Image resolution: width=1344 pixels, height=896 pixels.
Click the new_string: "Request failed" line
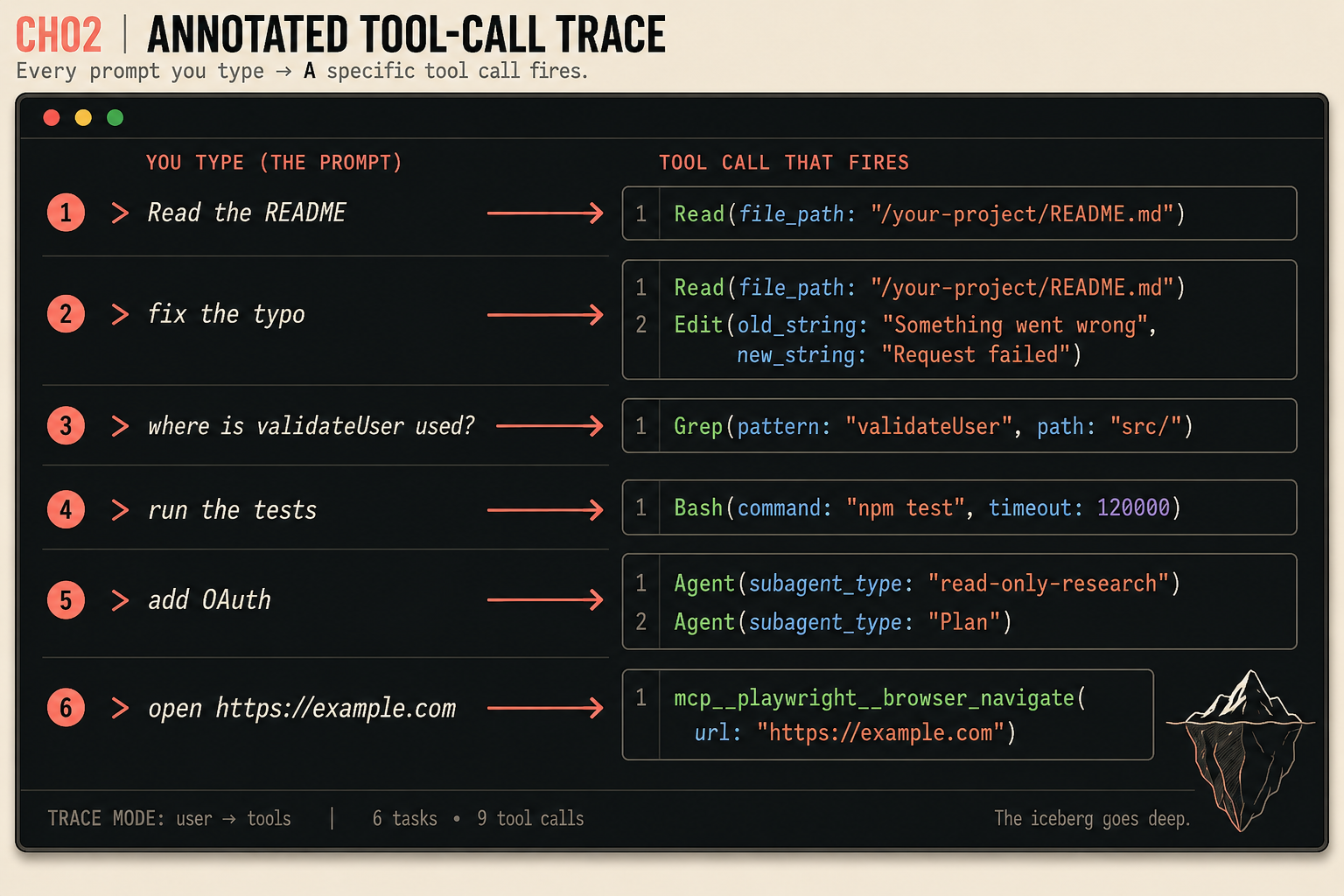tap(909, 355)
